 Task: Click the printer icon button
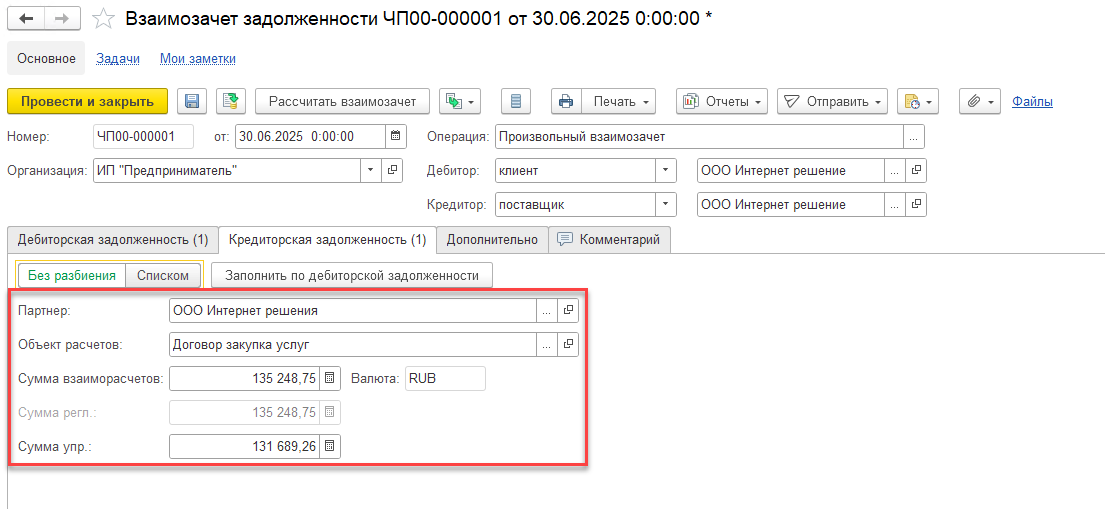566,101
